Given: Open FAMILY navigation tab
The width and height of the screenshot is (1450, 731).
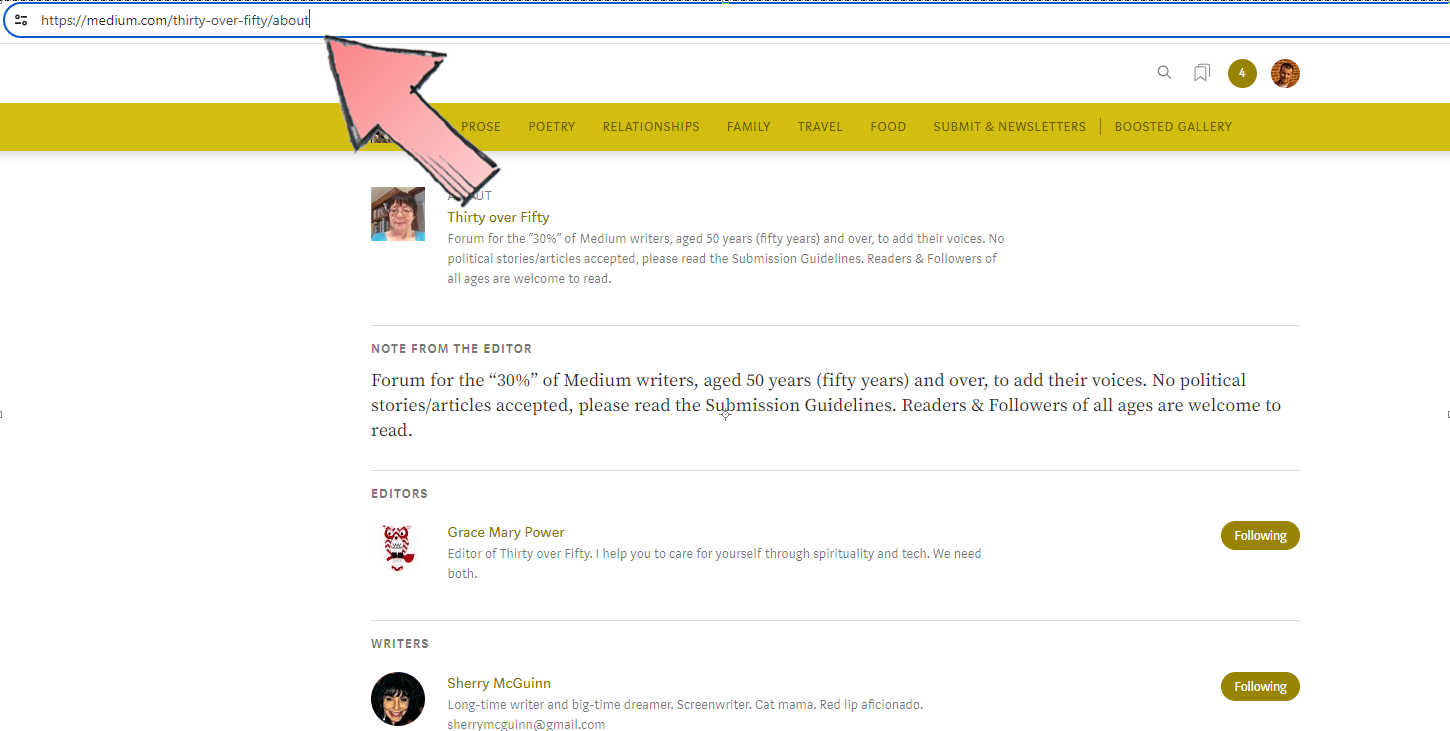Looking at the screenshot, I should pos(749,127).
